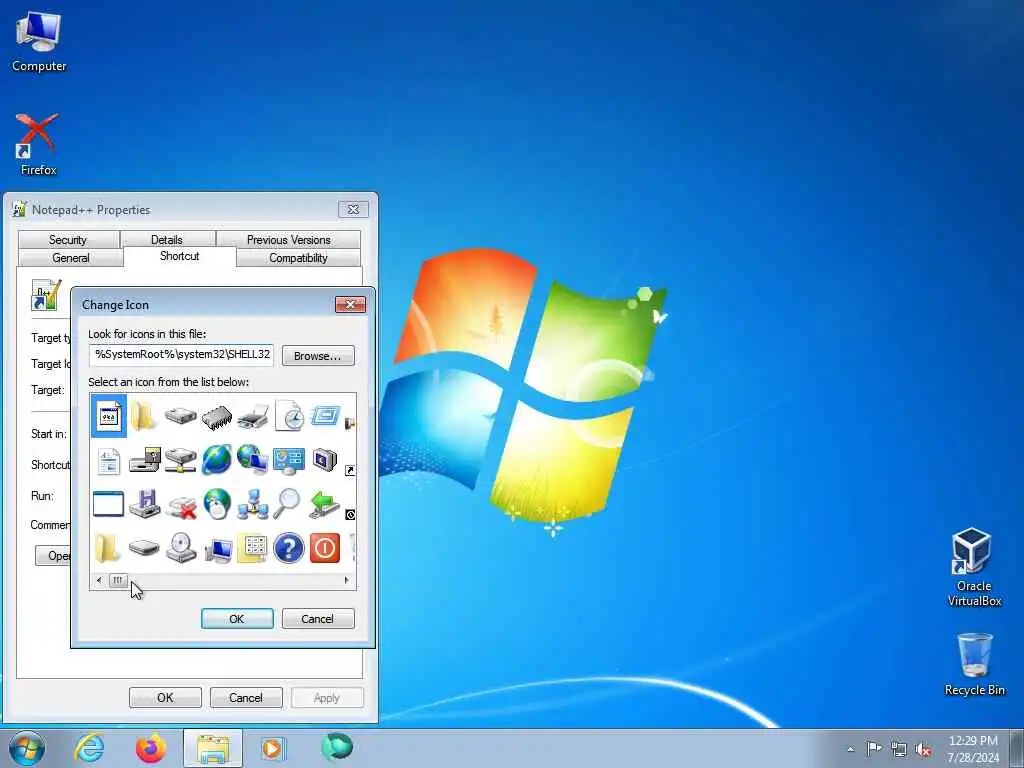The height and width of the screenshot is (768, 1024).
Task: Choose the flat removable drive icon
Action: coord(144,547)
